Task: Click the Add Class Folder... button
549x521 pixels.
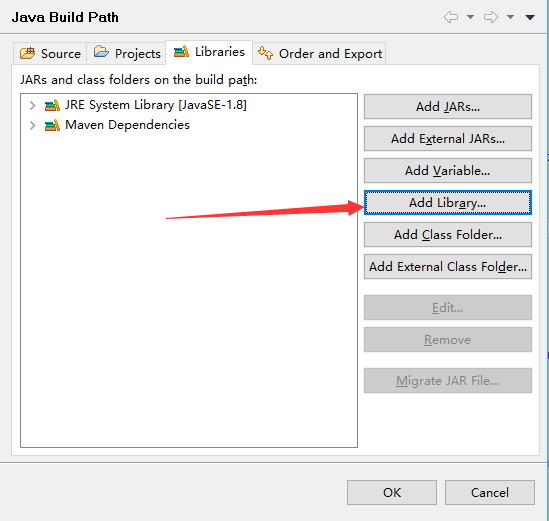Action: 448,235
